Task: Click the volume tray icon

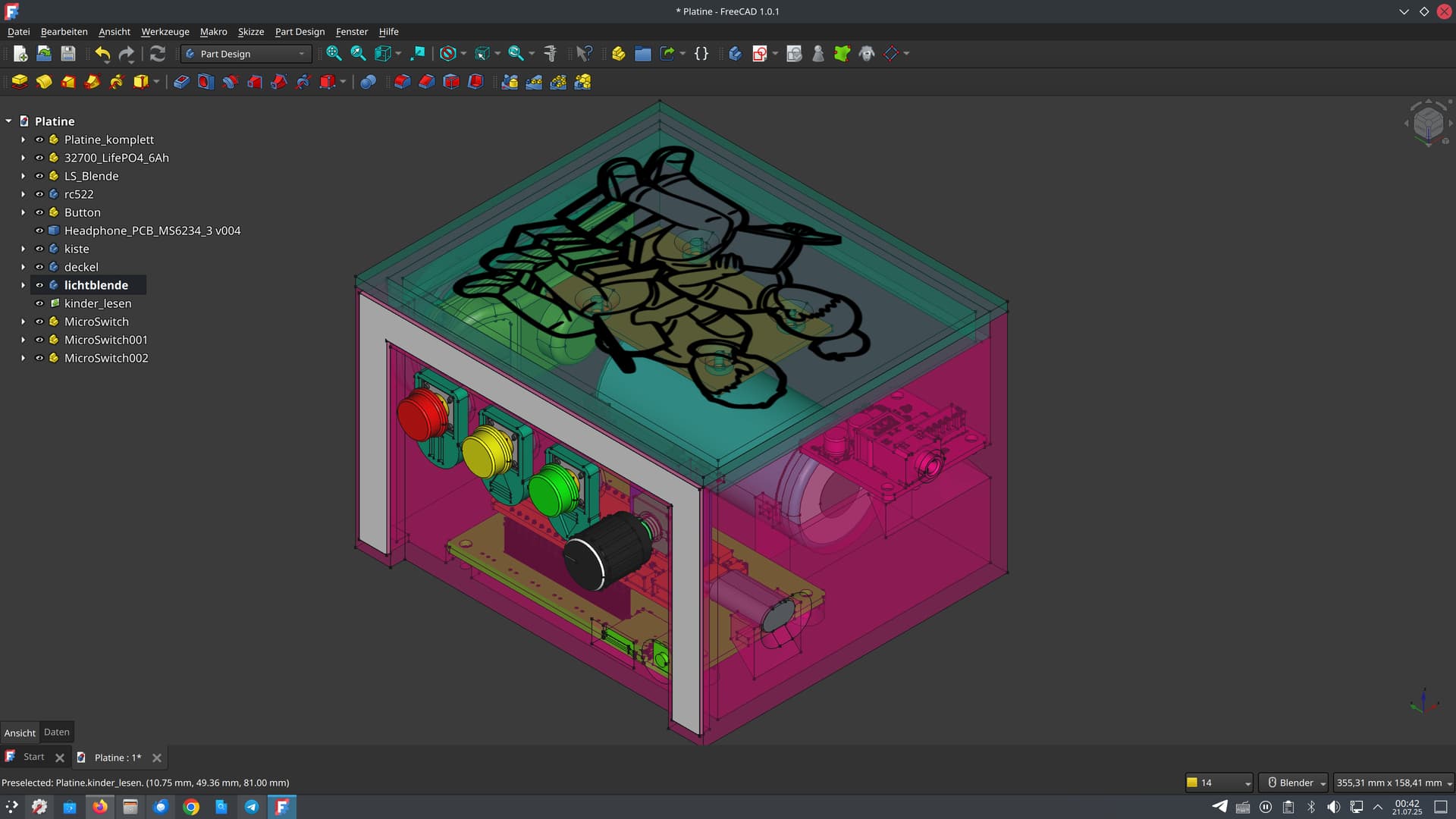Action: (1333, 807)
